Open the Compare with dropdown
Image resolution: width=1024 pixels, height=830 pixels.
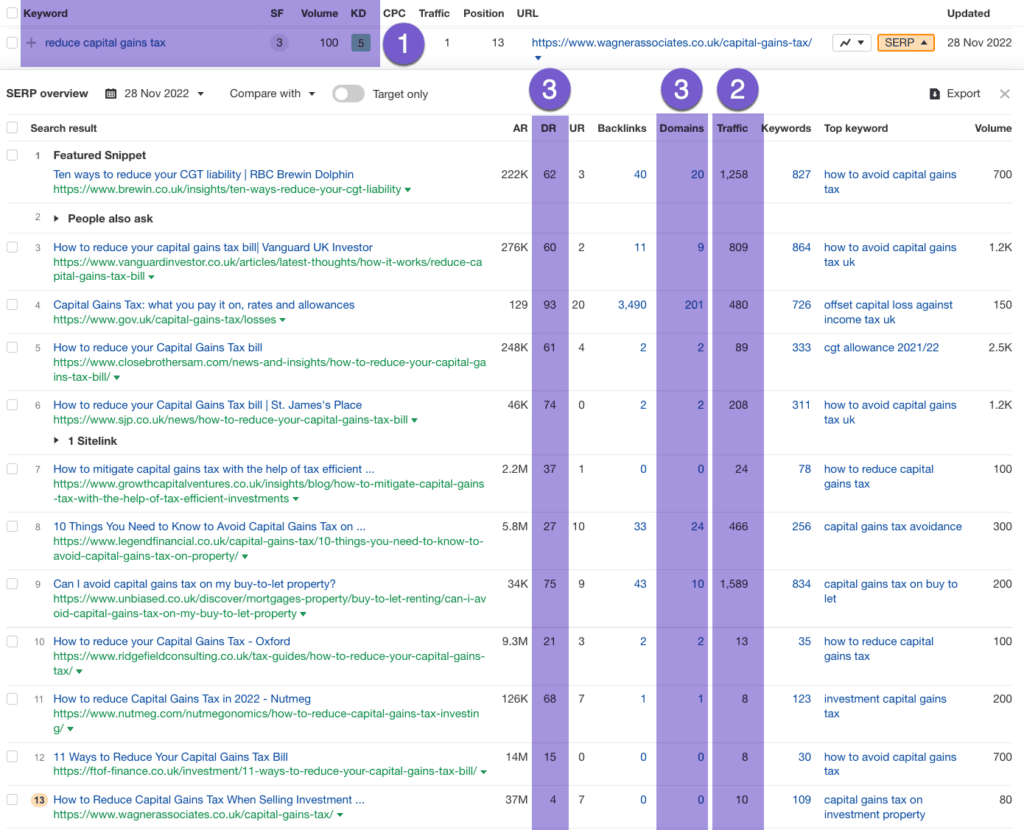click(x=272, y=94)
